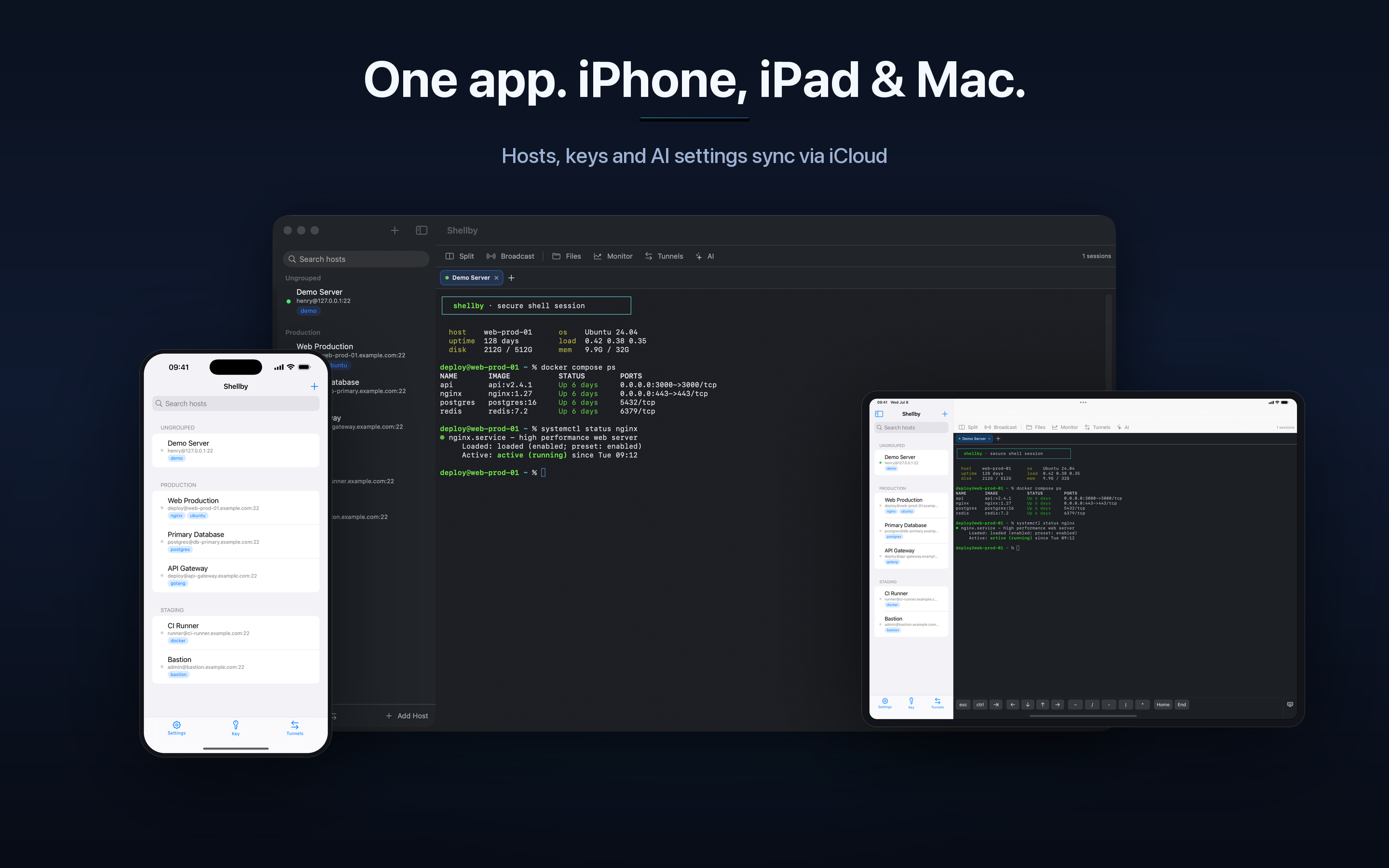Tap the Search hosts field on iPad
This screenshot has height=868, width=1389.
(x=911, y=428)
